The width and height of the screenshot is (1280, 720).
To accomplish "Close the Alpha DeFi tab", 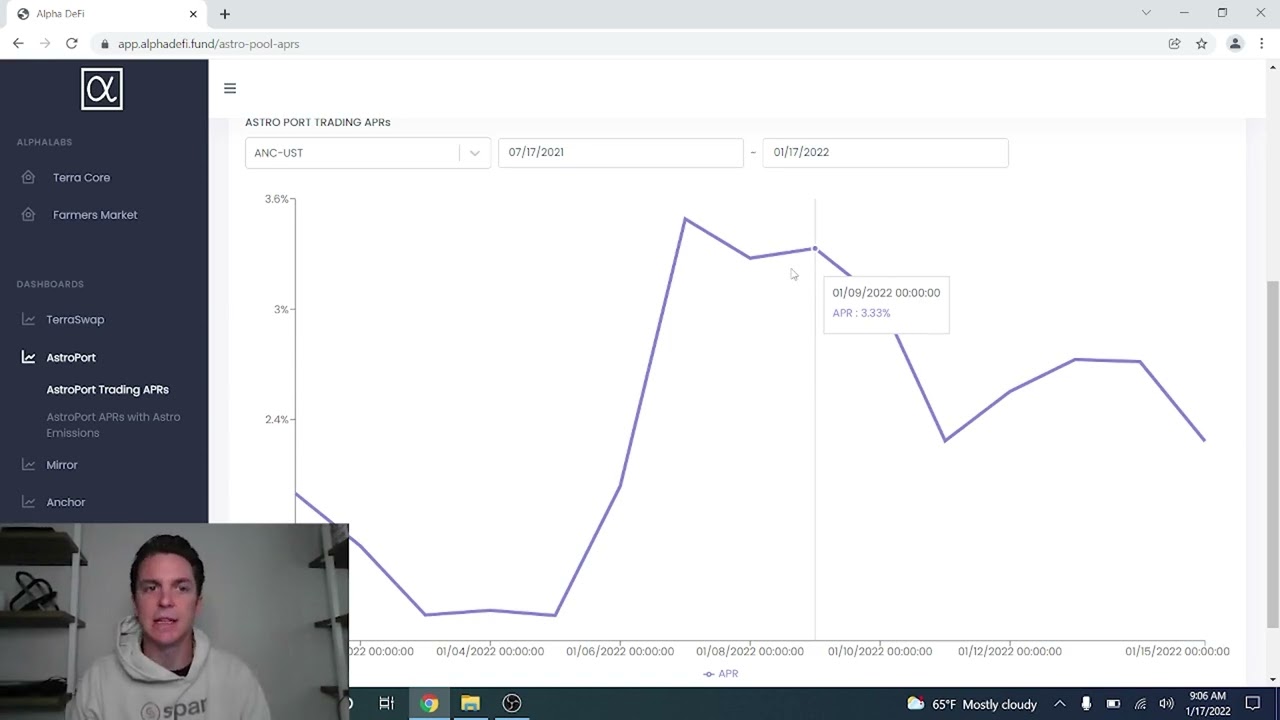I will [x=193, y=14].
